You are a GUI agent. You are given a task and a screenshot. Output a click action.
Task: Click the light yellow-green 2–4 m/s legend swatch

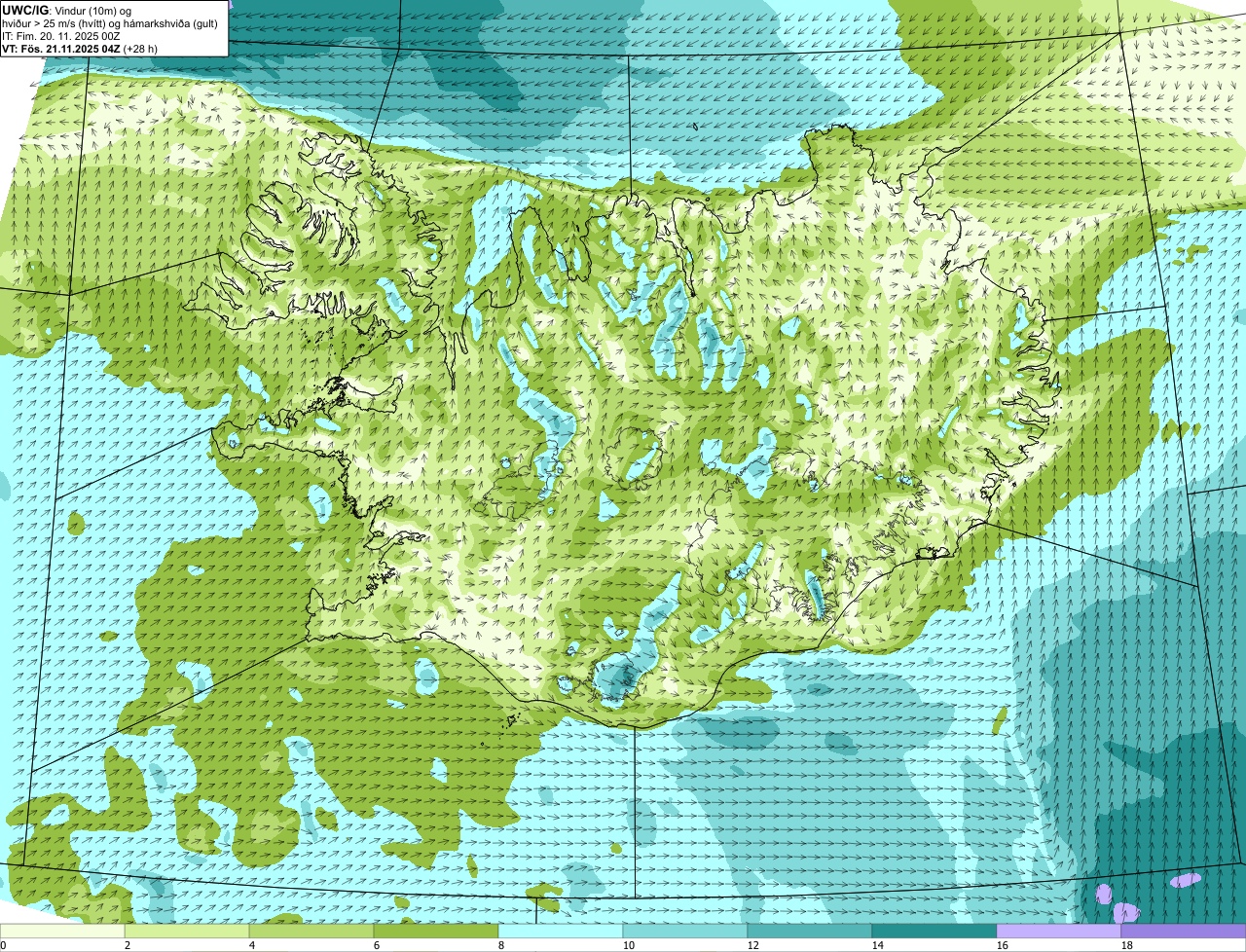point(187,931)
